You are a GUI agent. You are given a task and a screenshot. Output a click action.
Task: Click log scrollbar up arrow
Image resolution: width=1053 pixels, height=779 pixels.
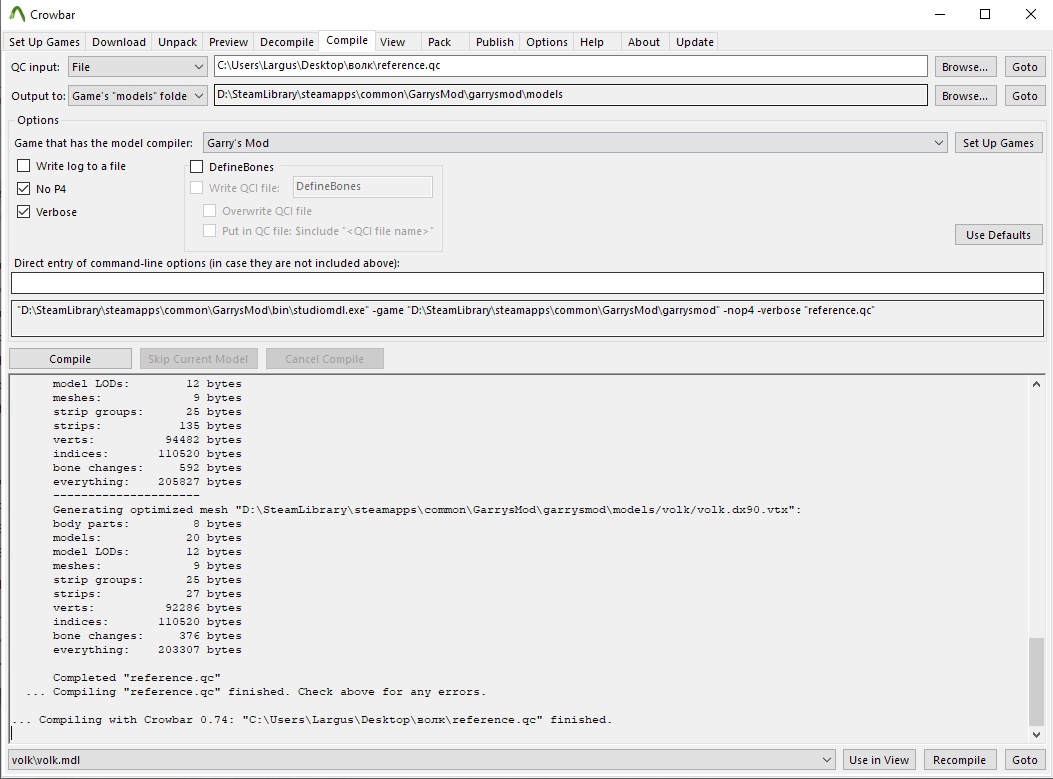[x=1036, y=384]
